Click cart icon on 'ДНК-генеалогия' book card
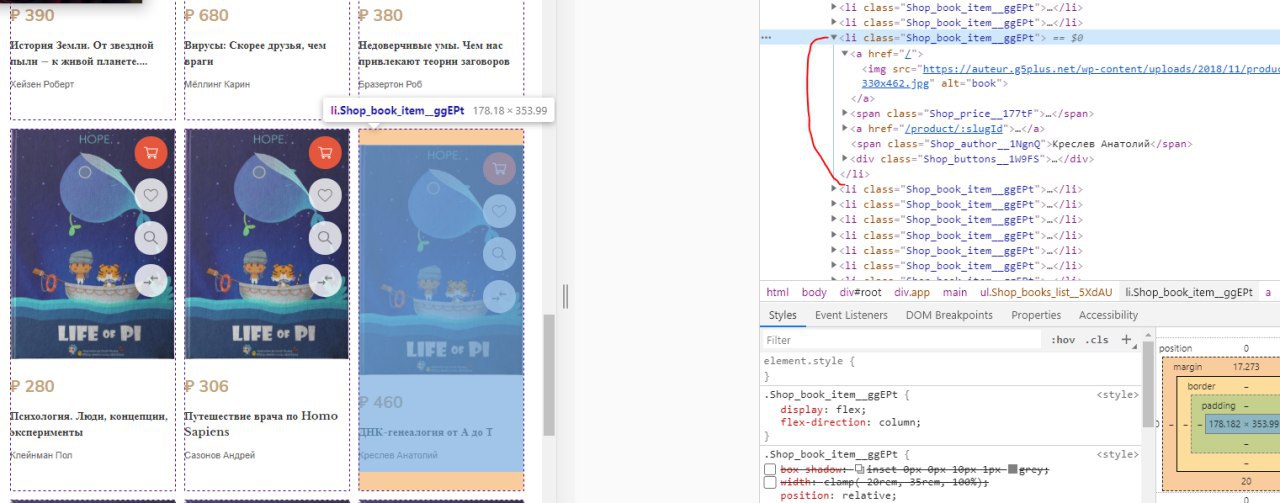 pos(499,168)
